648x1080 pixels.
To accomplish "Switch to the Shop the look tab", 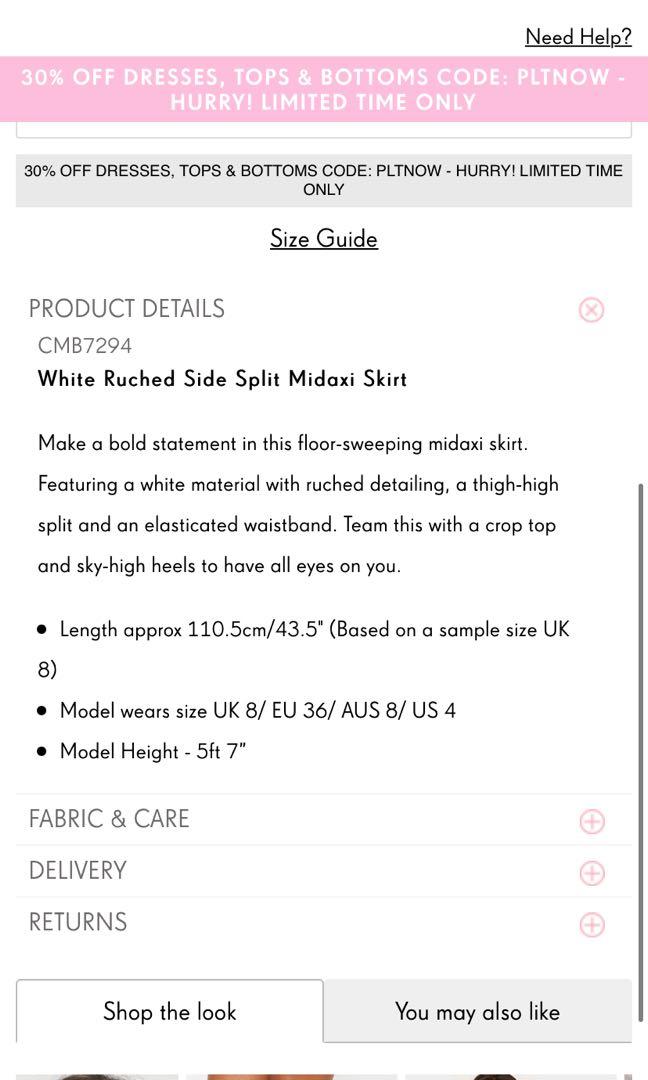I will (x=170, y=1012).
